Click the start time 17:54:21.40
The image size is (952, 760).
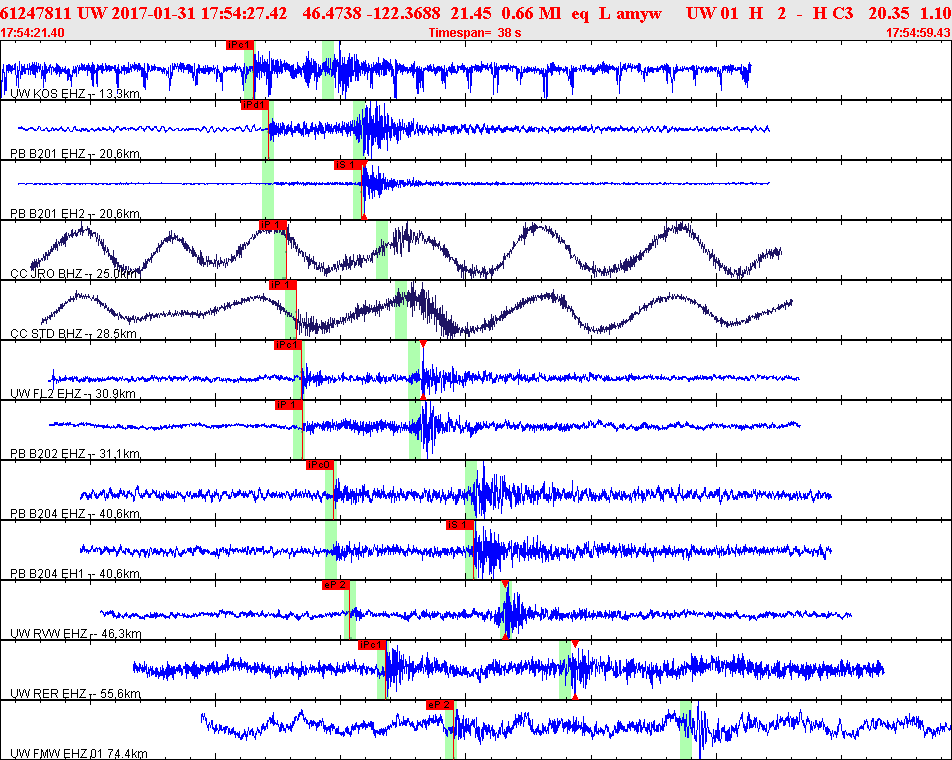click(32, 33)
